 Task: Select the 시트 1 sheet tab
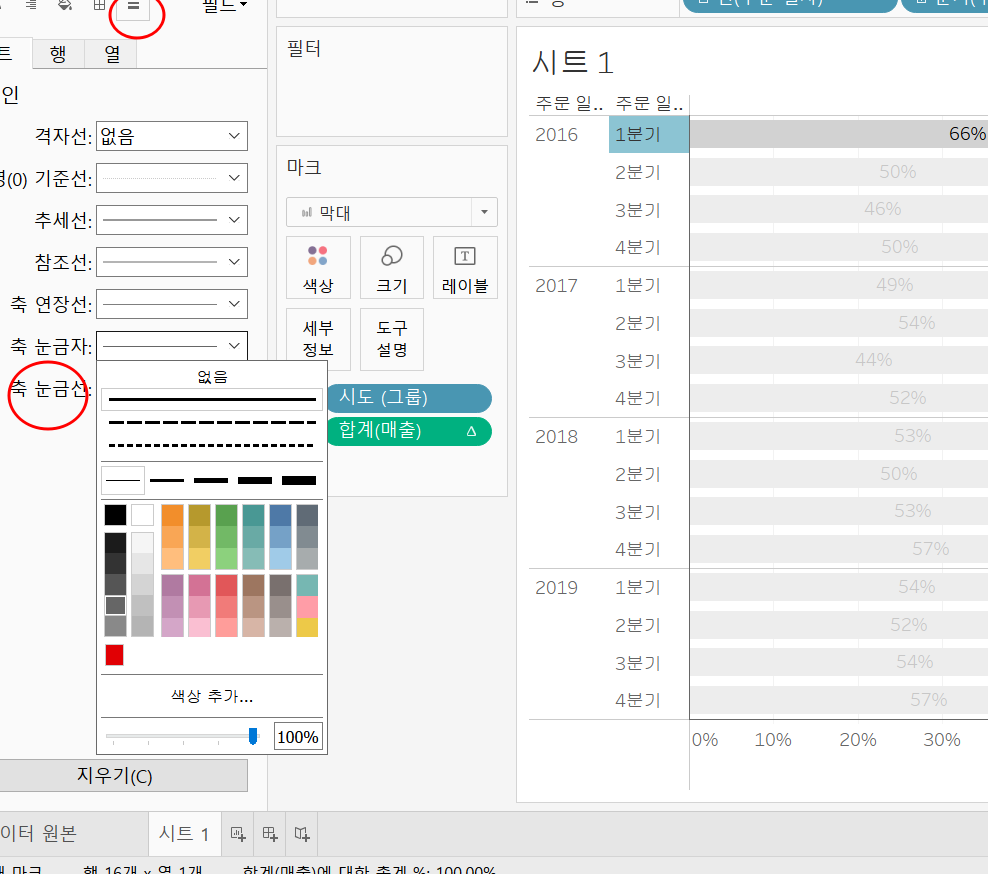184,834
